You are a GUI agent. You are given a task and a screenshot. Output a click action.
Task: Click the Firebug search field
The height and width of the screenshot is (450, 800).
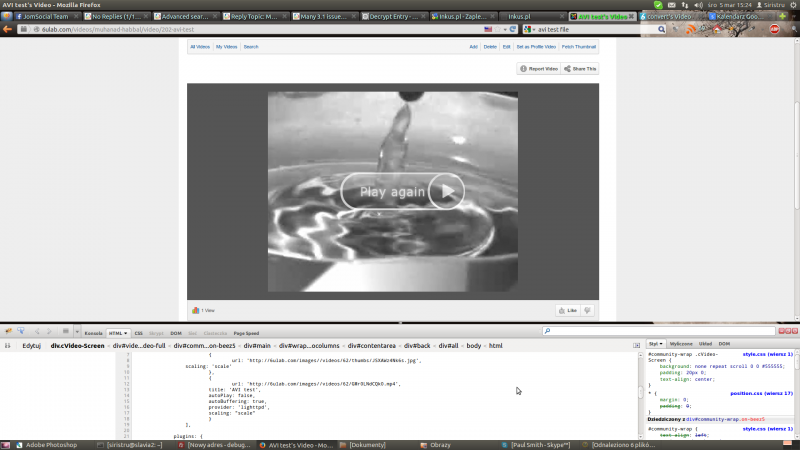click(x=658, y=331)
